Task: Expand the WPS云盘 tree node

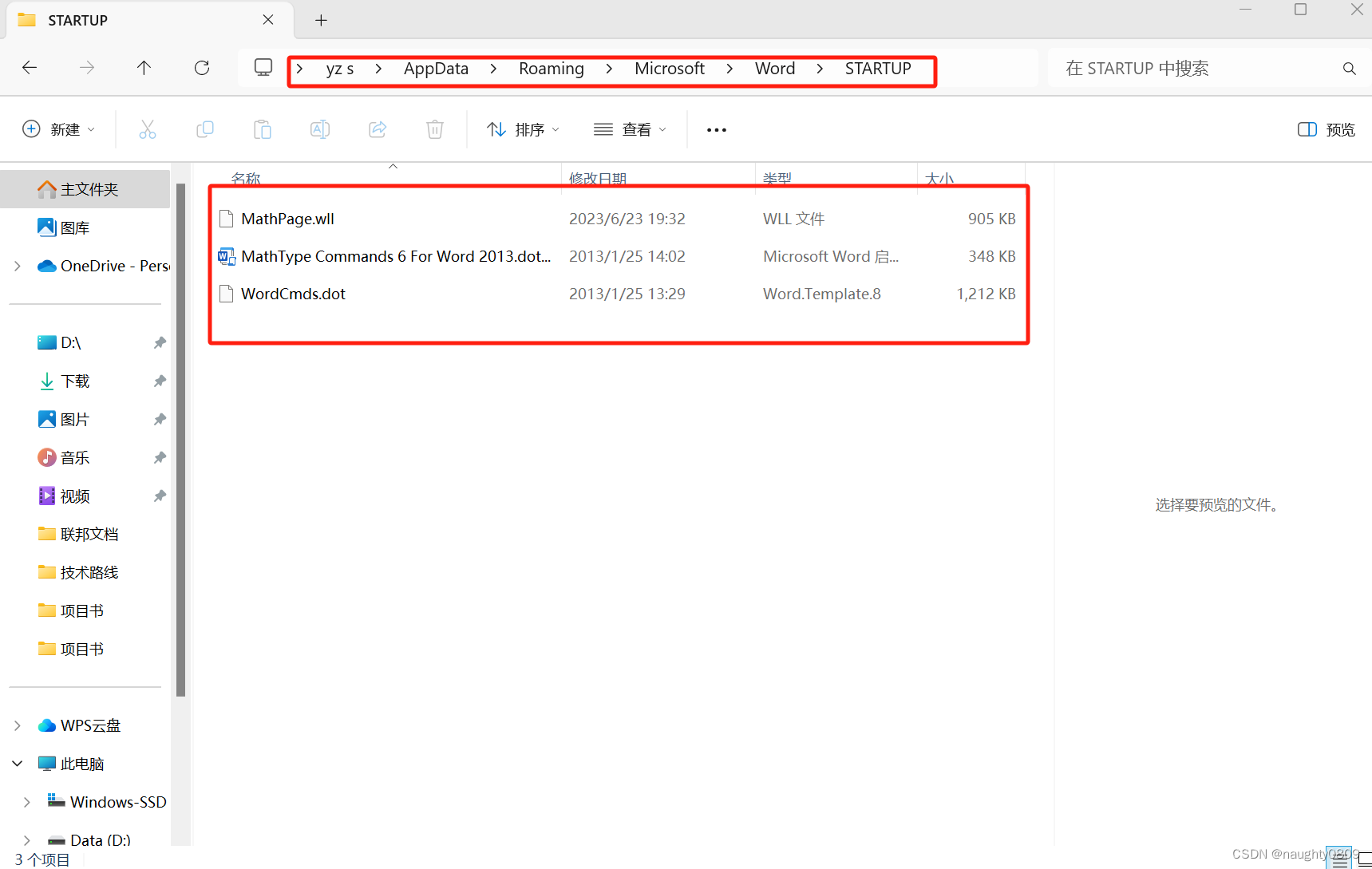Action: pos(18,725)
